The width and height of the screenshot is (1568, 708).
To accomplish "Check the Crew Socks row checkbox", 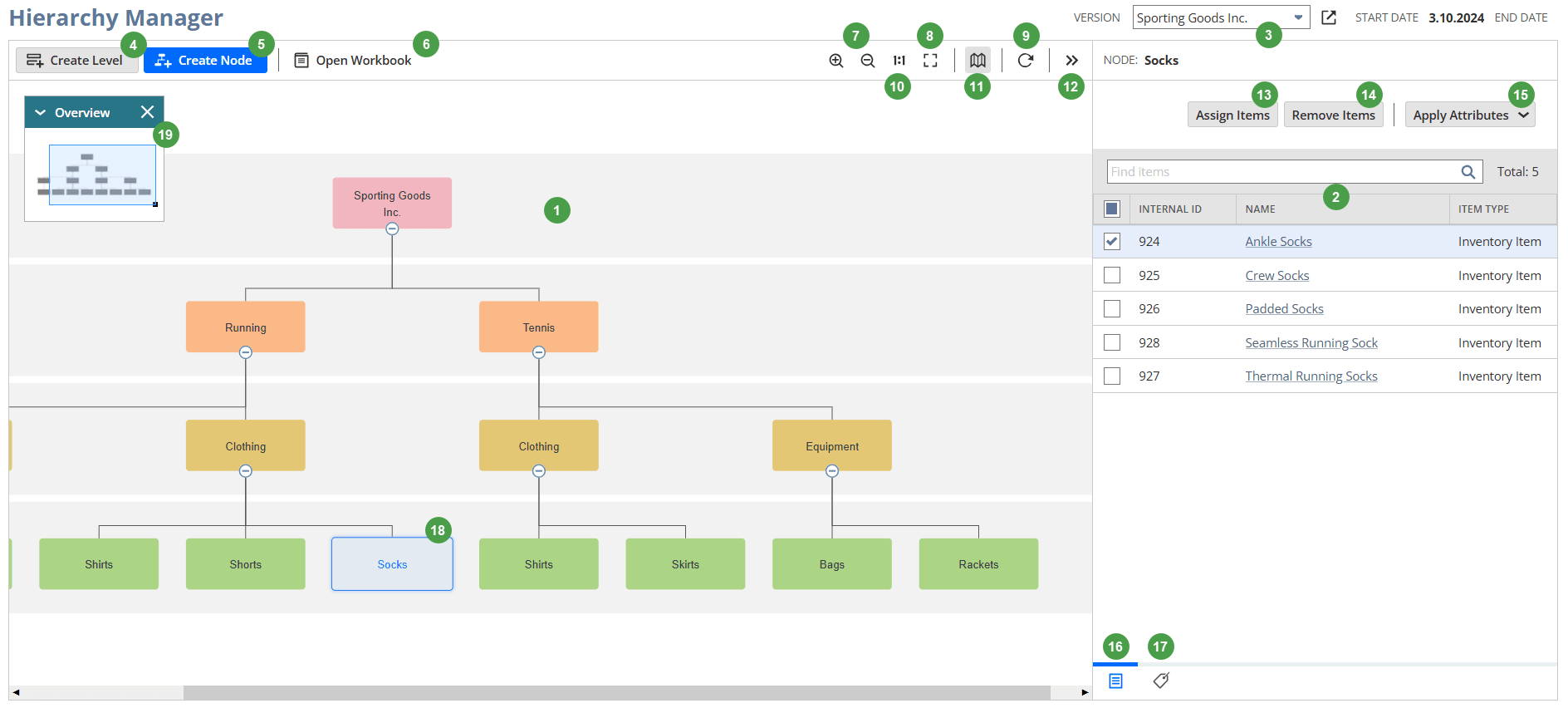I will (x=1112, y=275).
